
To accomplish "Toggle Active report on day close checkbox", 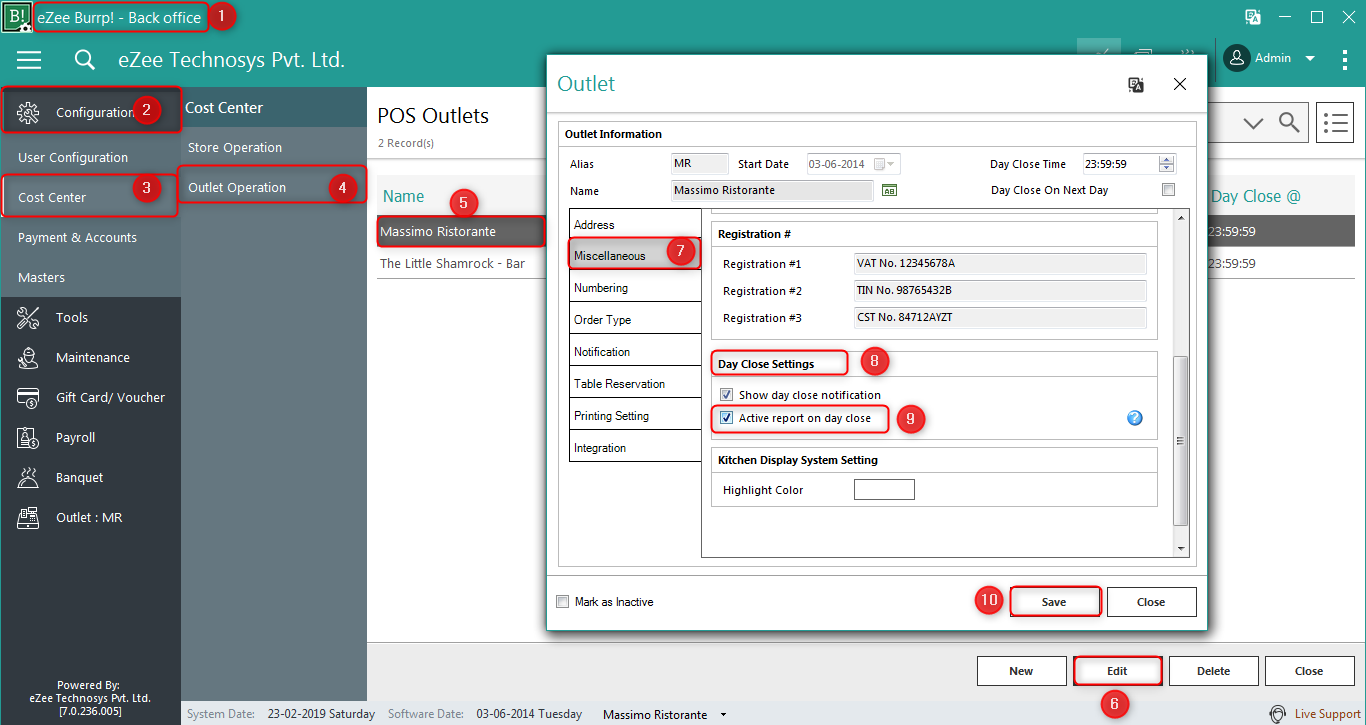I will pyautogui.click(x=727, y=418).
